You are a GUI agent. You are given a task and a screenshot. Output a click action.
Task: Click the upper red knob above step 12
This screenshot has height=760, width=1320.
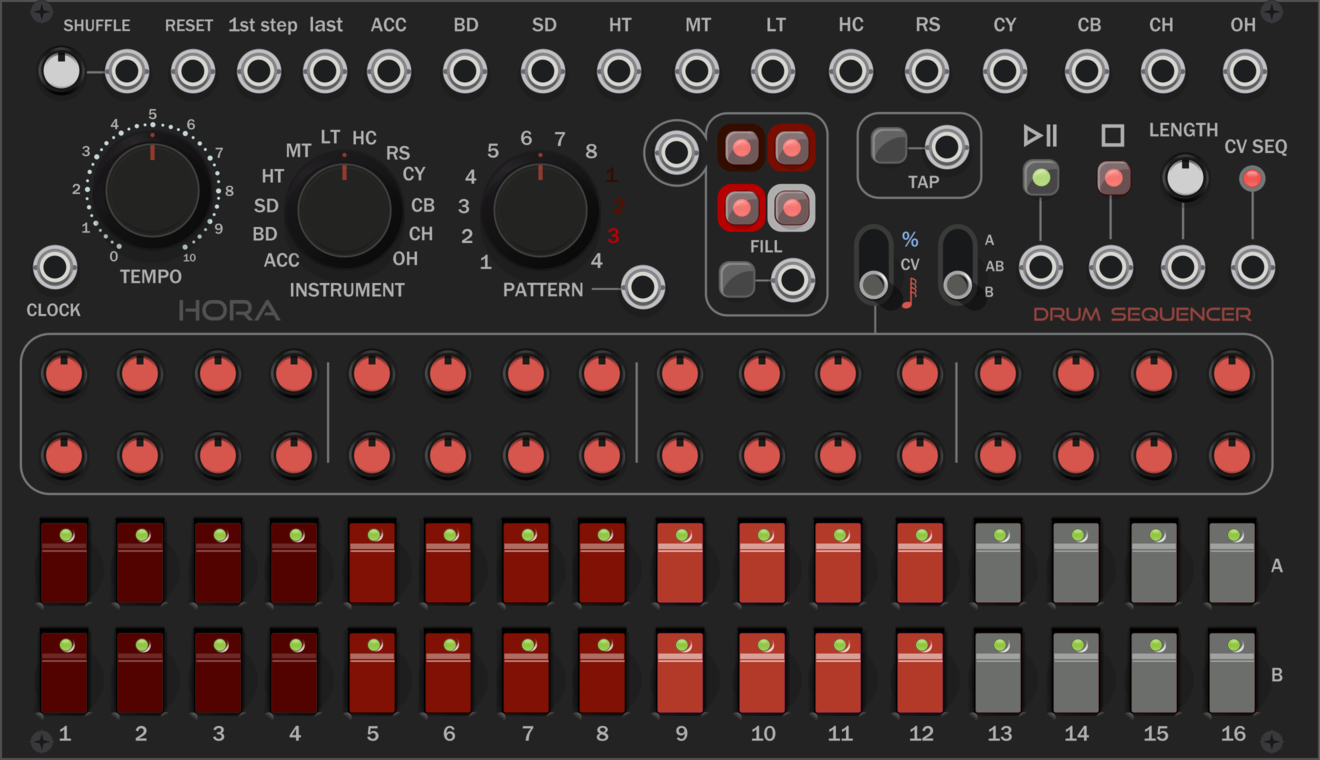point(919,374)
